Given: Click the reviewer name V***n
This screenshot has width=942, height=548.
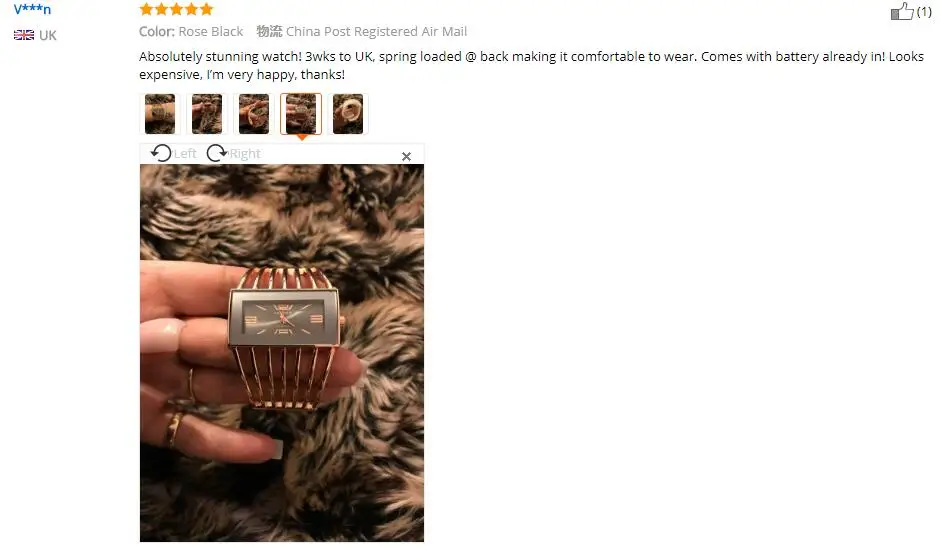Looking at the screenshot, I should pyautogui.click(x=32, y=9).
